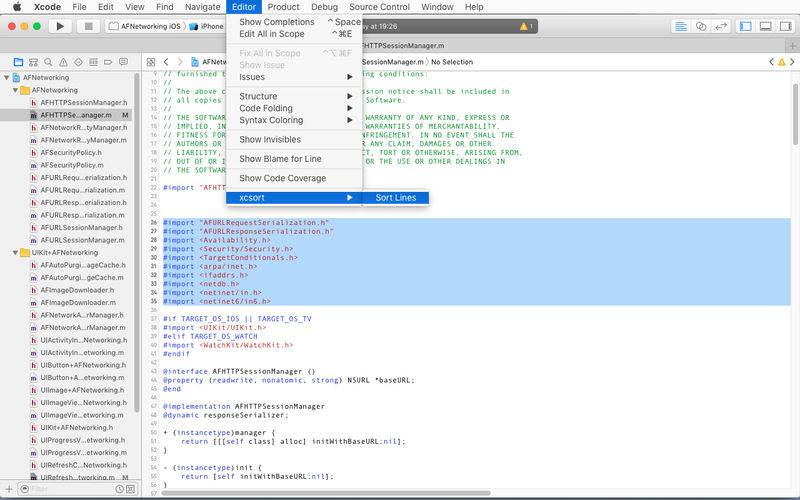Open the Breakpoint navigator icon

tap(108, 62)
